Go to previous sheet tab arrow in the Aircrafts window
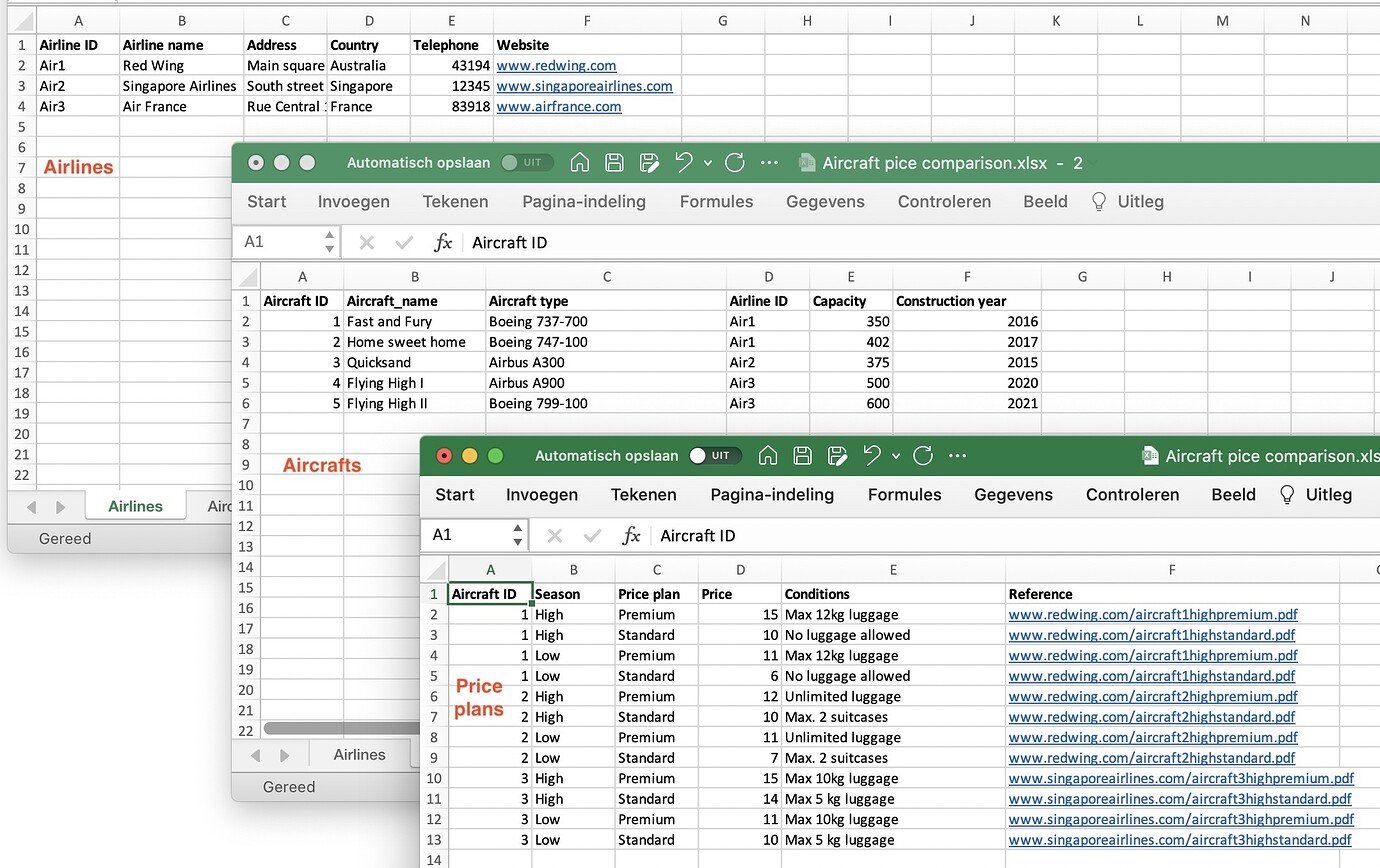This screenshot has width=1380, height=868. (255, 755)
